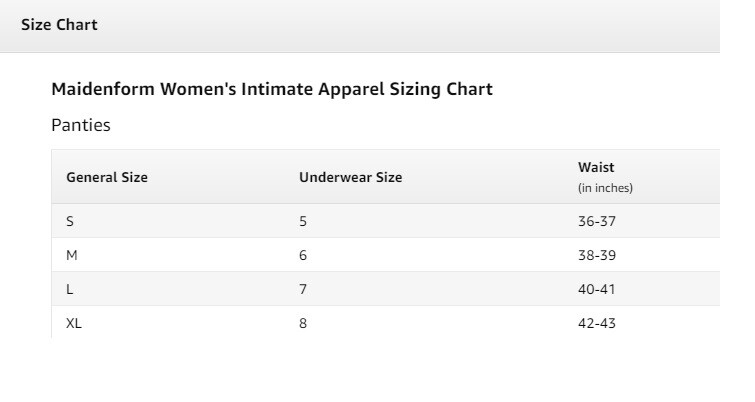Select the XL general size cell
The height and width of the screenshot is (402, 755).
point(74,323)
